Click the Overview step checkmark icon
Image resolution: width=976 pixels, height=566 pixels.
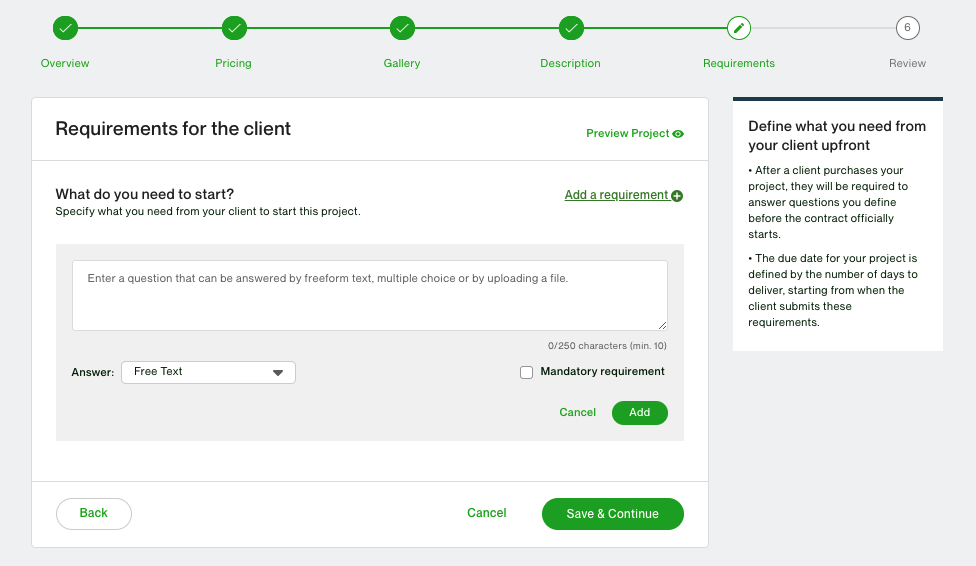click(x=65, y=28)
